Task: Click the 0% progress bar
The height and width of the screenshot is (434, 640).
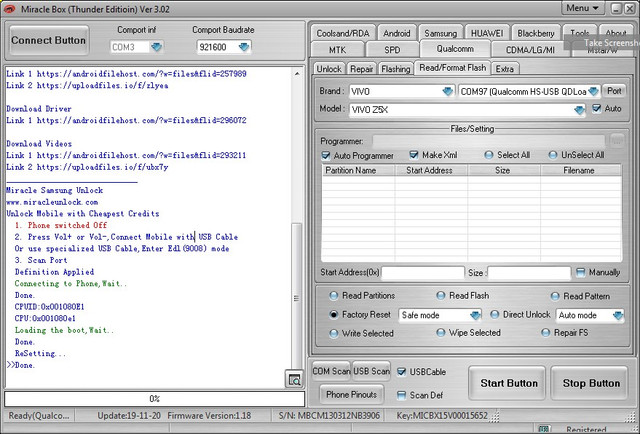Action: [x=155, y=399]
